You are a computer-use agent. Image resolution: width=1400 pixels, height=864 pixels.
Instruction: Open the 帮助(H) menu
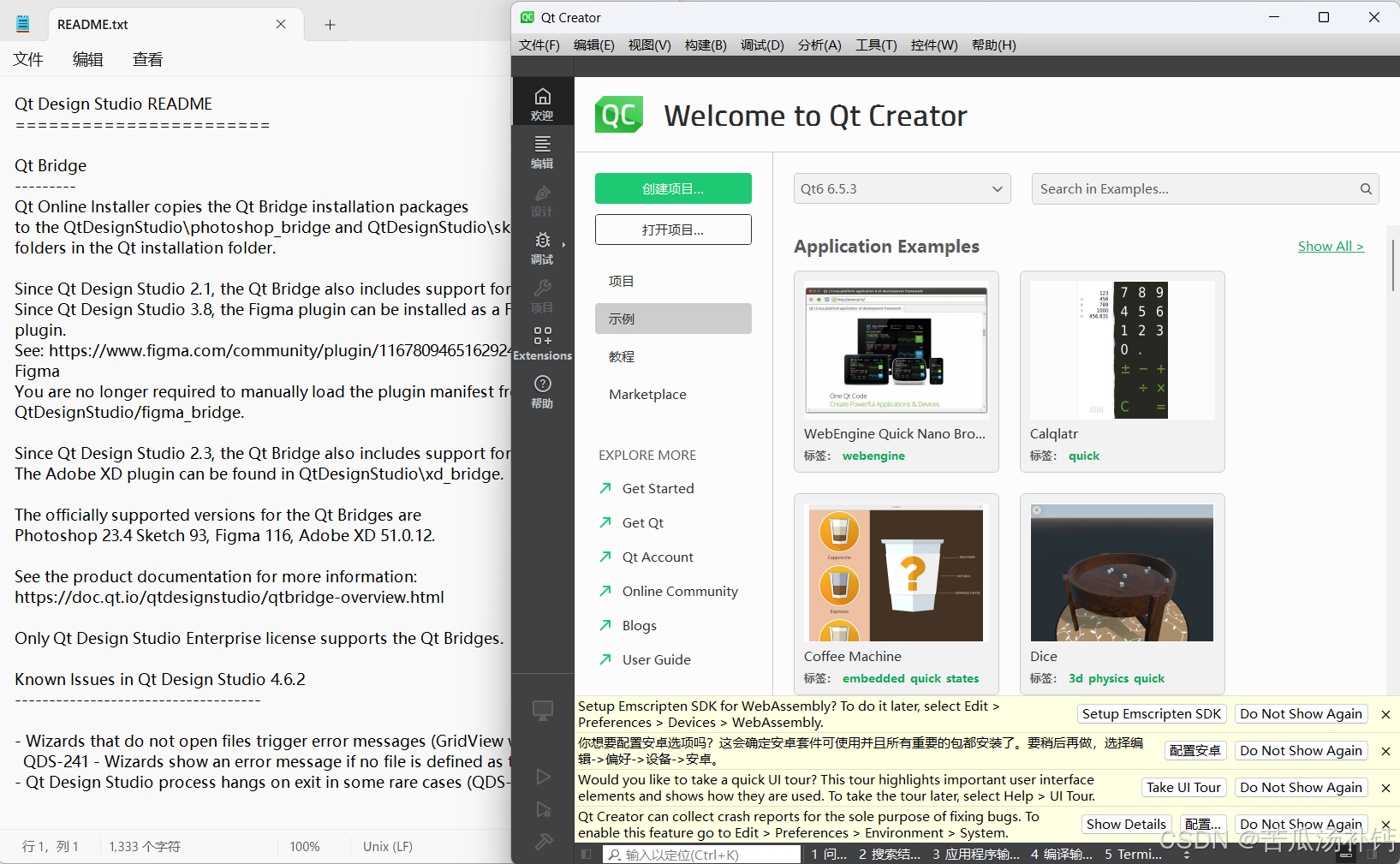click(994, 45)
